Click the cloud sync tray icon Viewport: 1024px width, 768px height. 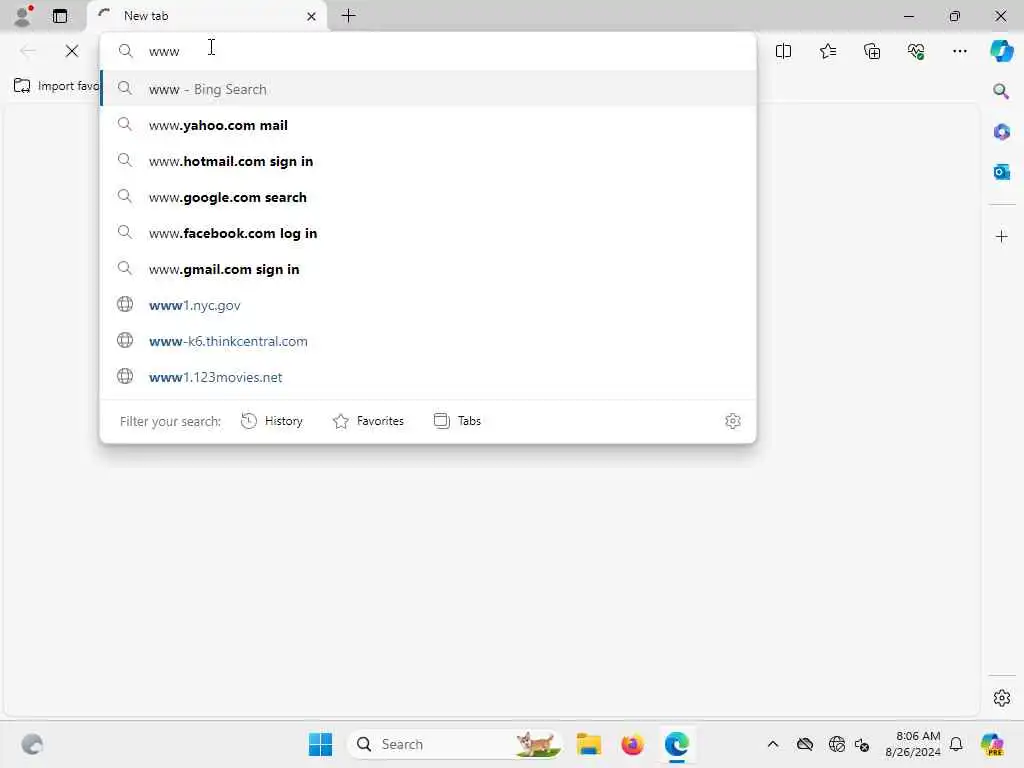805,744
